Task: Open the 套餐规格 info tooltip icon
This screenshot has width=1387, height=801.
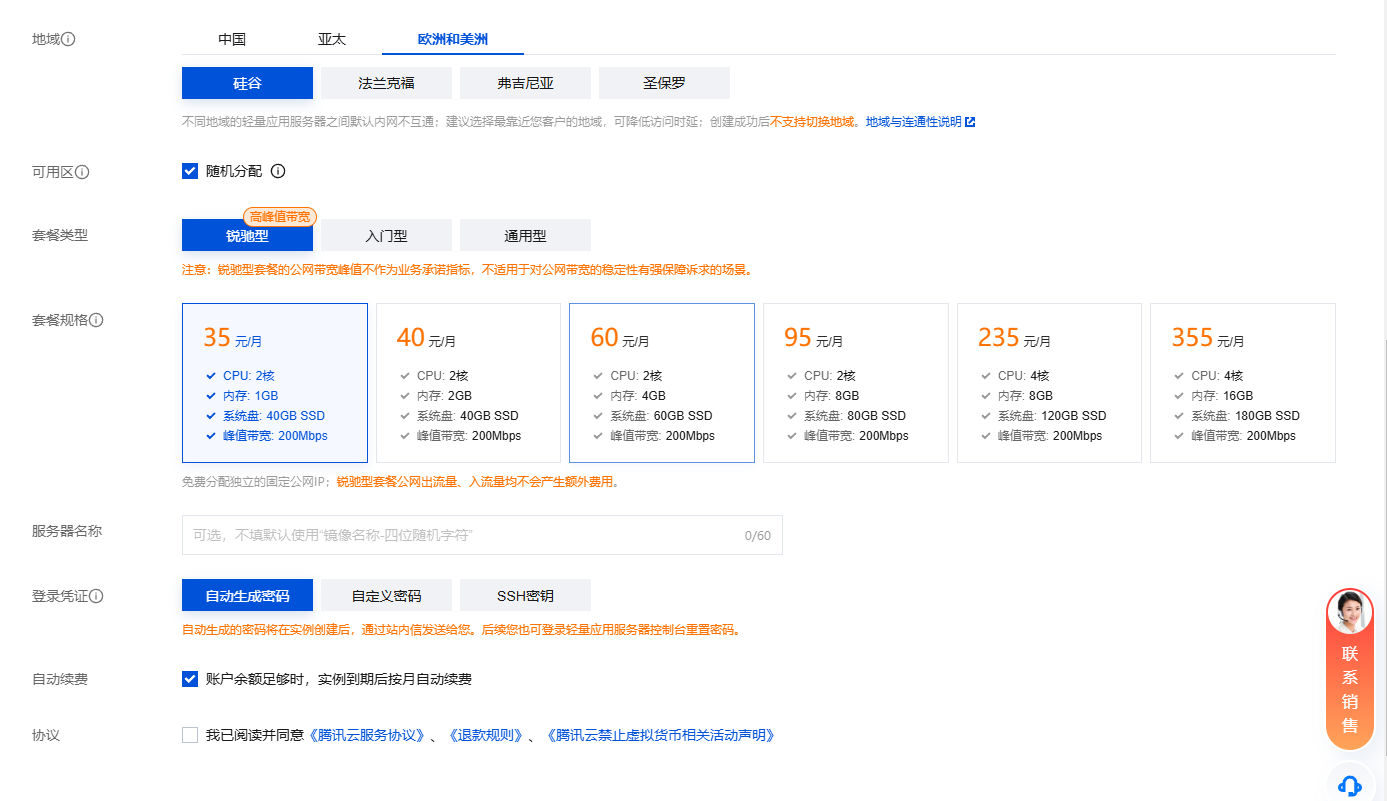Action: 96,320
